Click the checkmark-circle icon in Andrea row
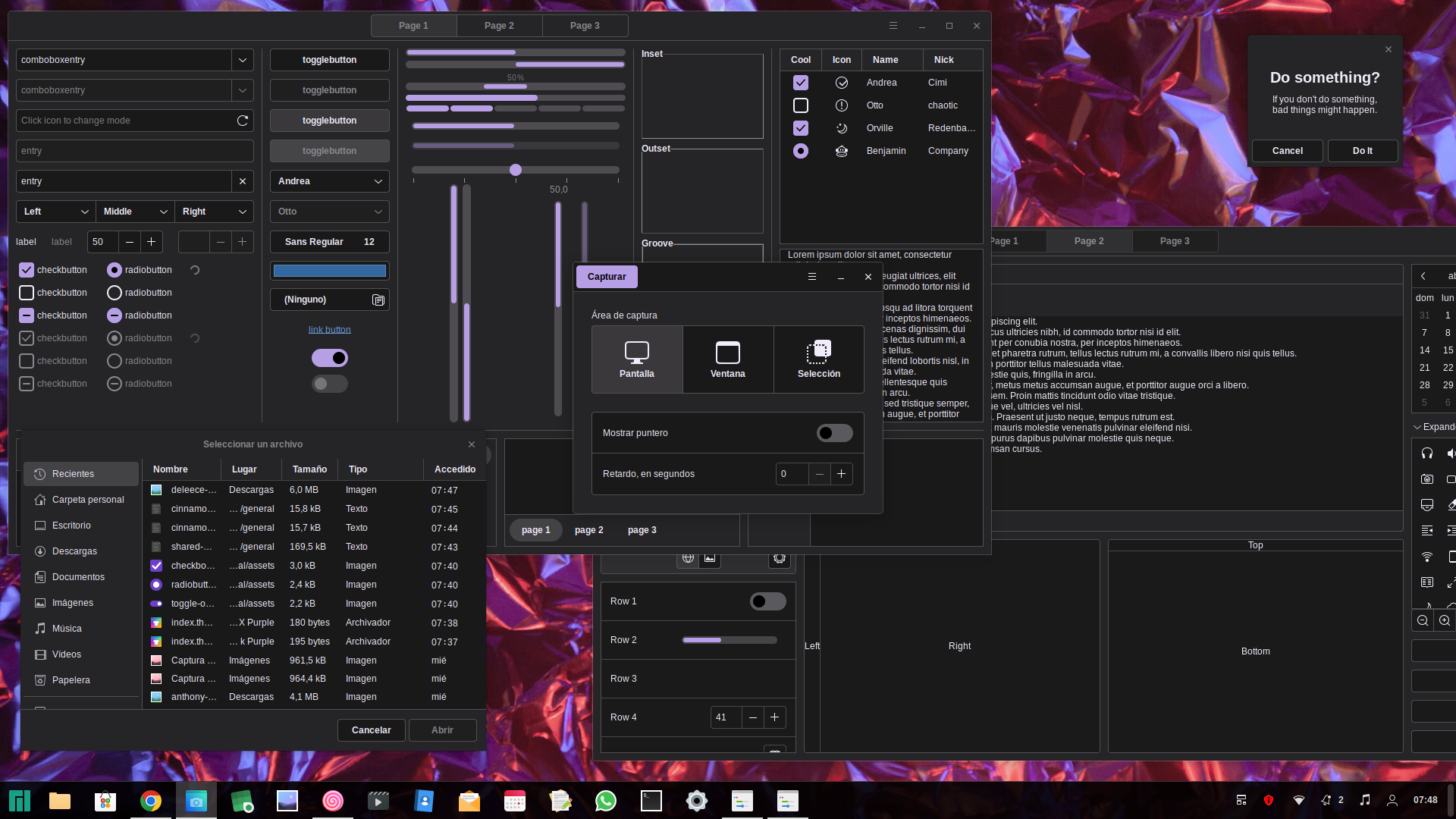 [842, 83]
